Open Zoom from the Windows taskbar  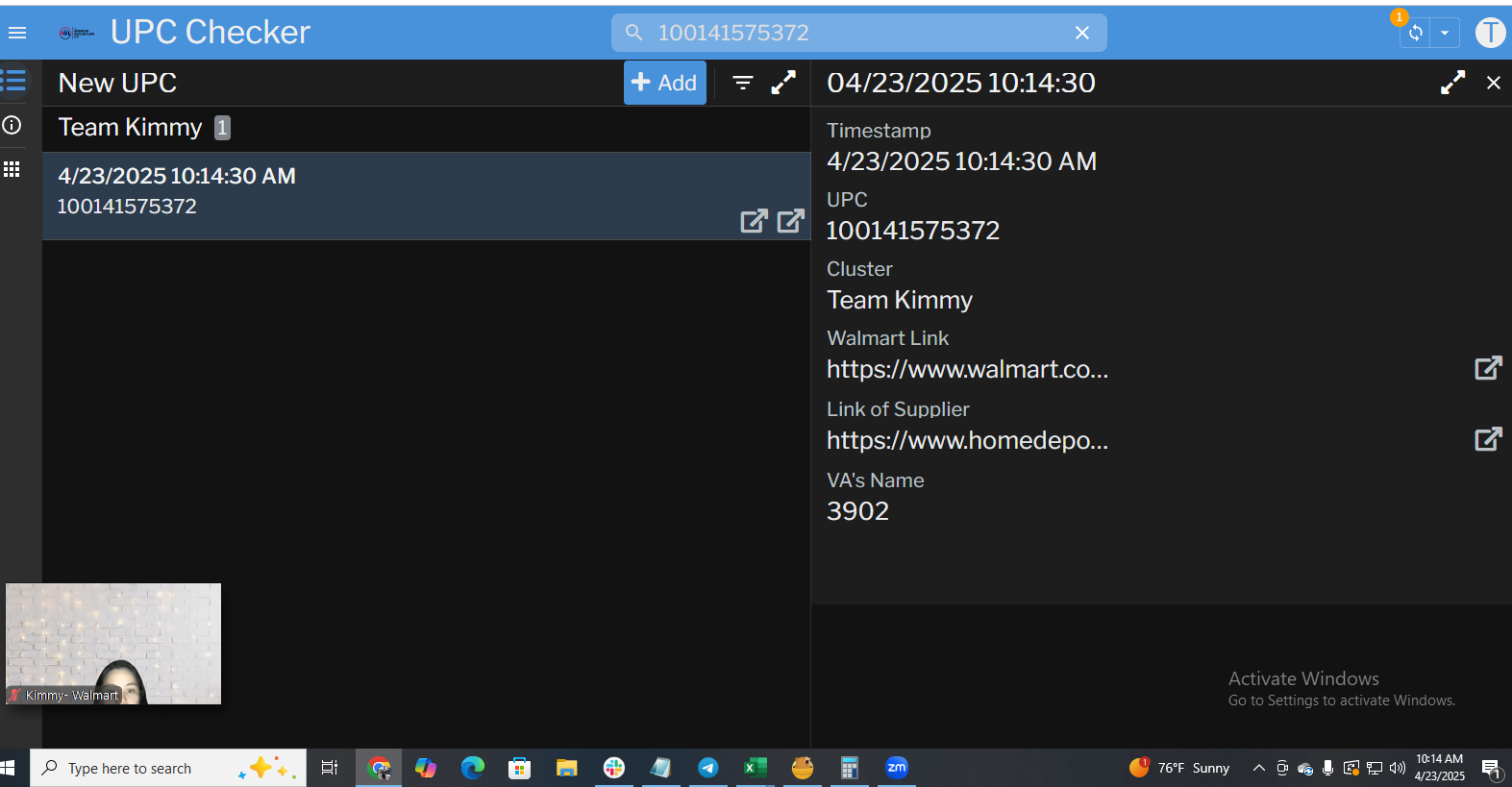[x=896, y=767]
